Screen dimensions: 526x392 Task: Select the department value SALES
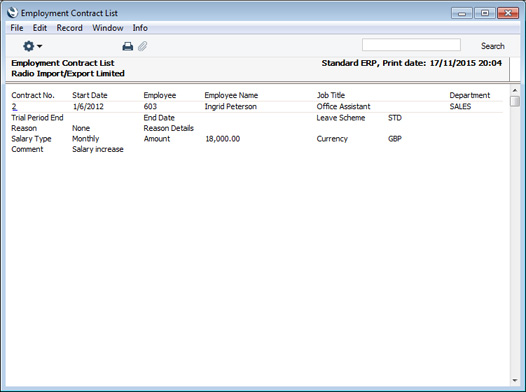[x=460, y=107]
